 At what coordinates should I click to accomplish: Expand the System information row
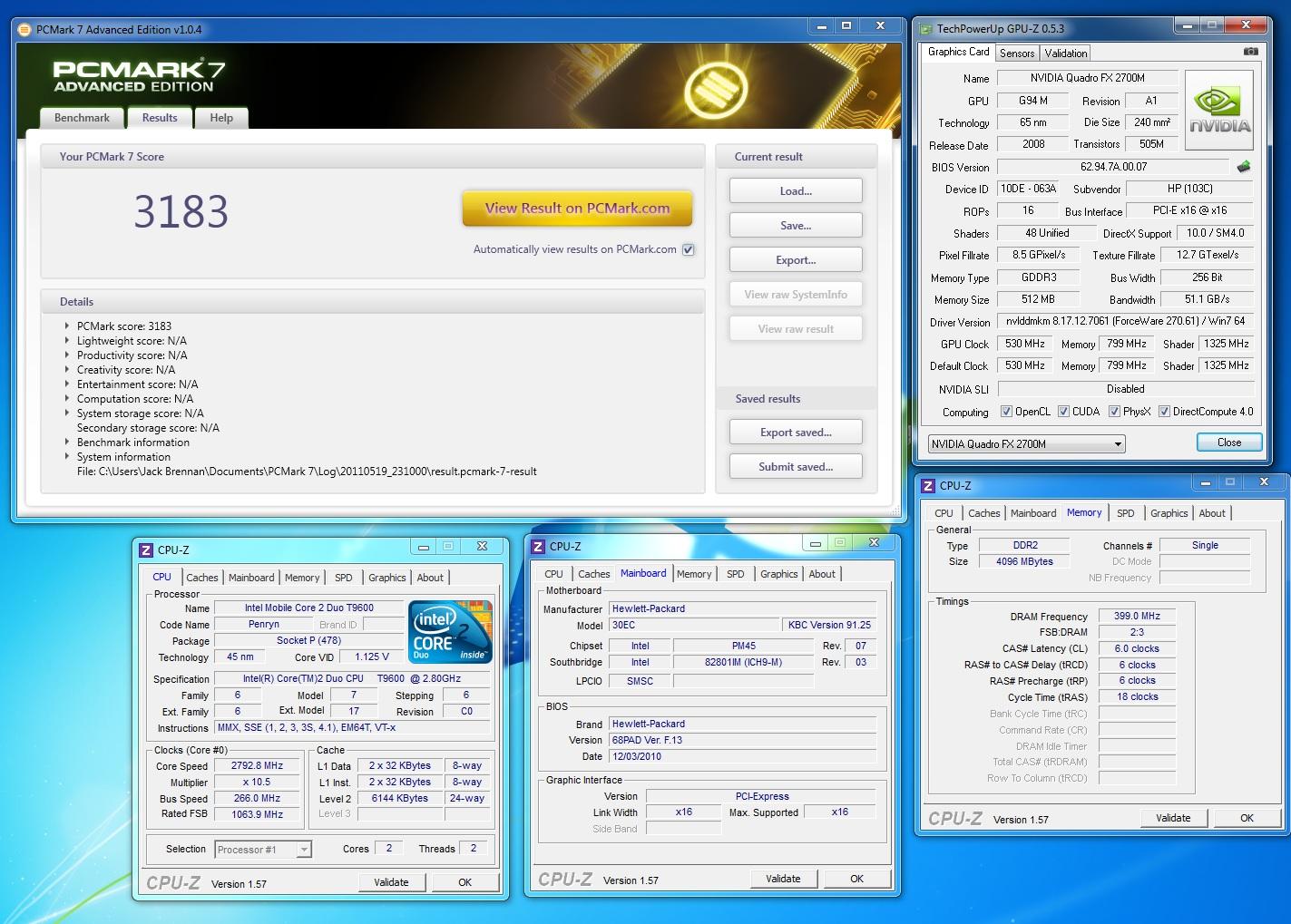66,457
